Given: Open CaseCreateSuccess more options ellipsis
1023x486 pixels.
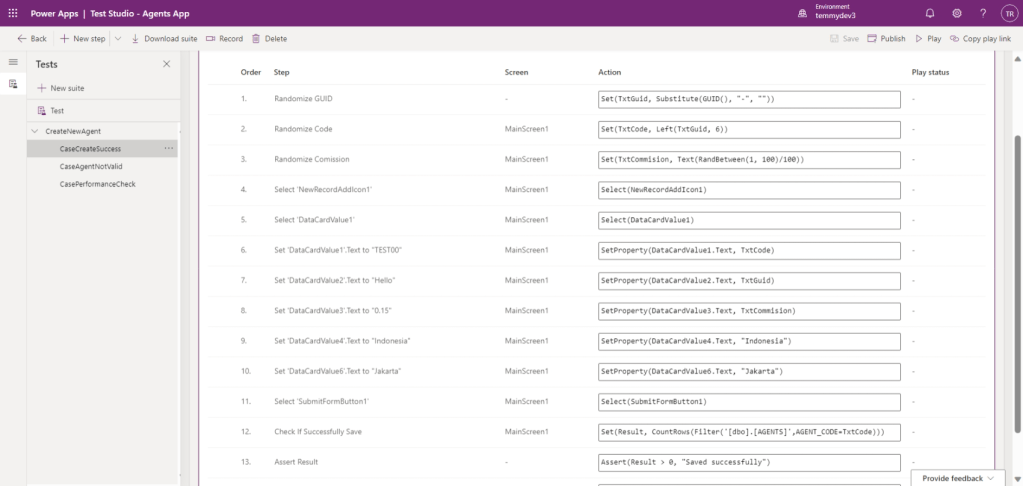Looking at the screenshot, I should pos(169,149).
